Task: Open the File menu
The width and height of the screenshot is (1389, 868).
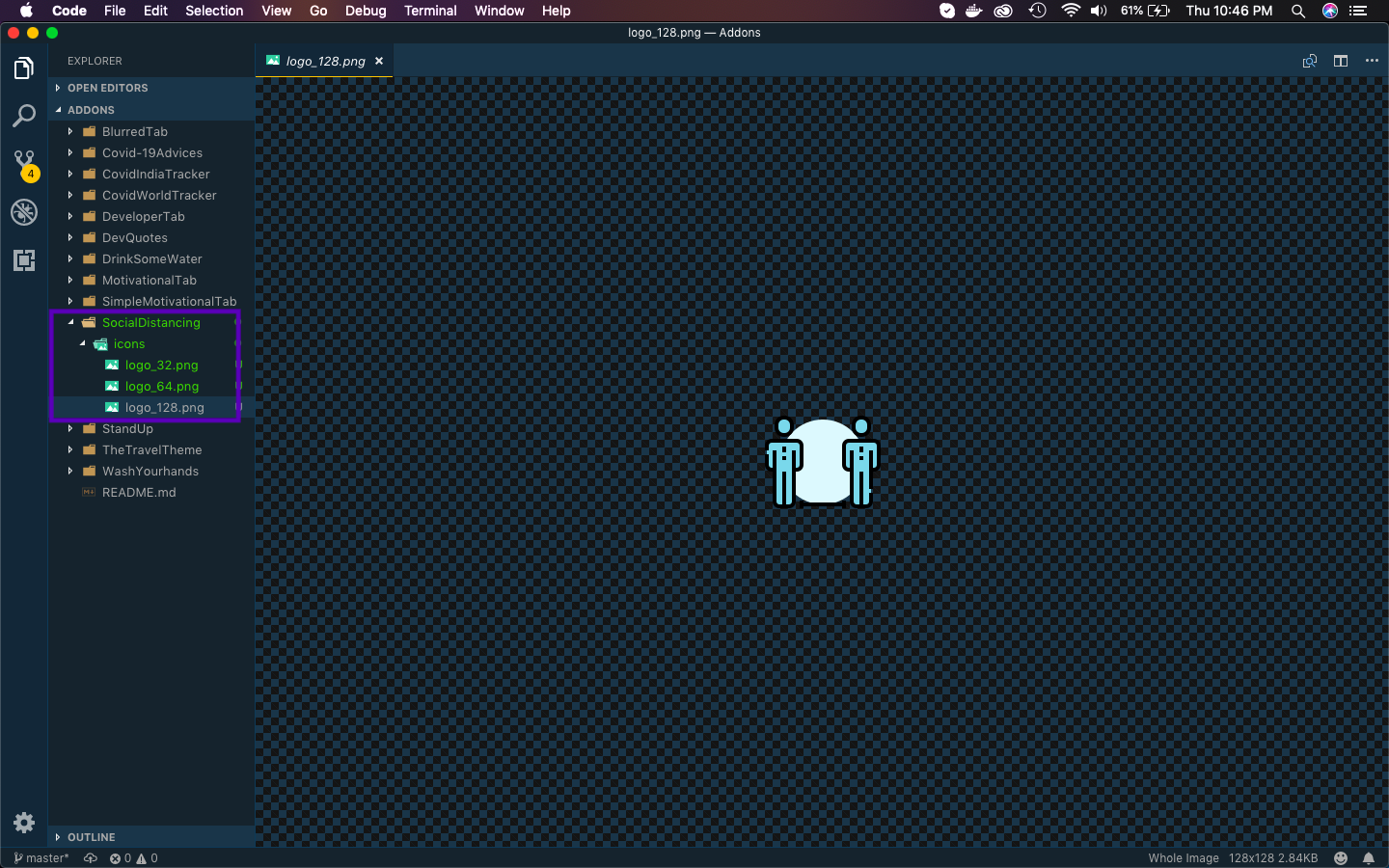Action: click(x=115, y=11)
